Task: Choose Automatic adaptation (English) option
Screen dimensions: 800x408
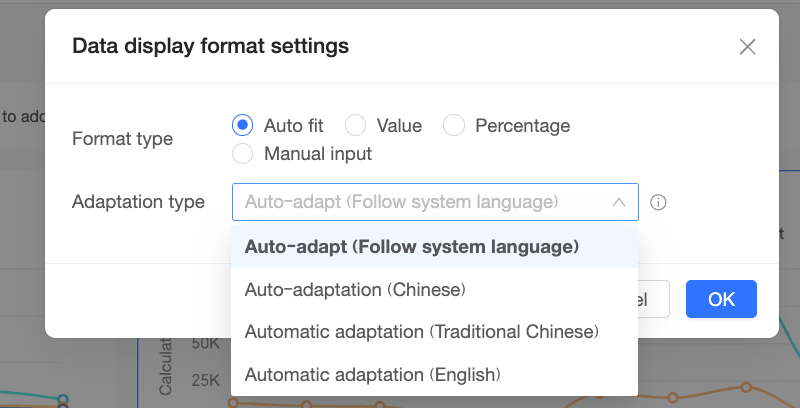Action: (x=434, y=375)
